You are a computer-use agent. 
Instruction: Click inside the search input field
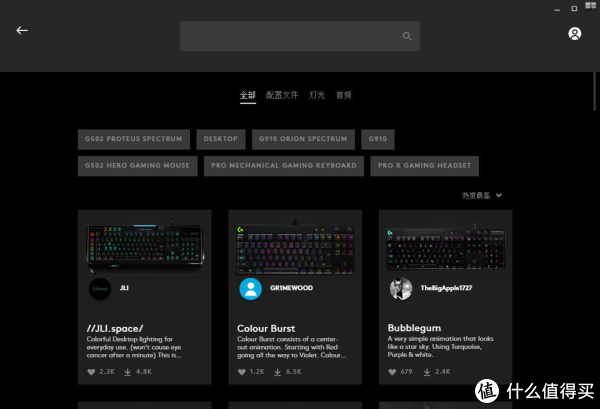(291, 36)
